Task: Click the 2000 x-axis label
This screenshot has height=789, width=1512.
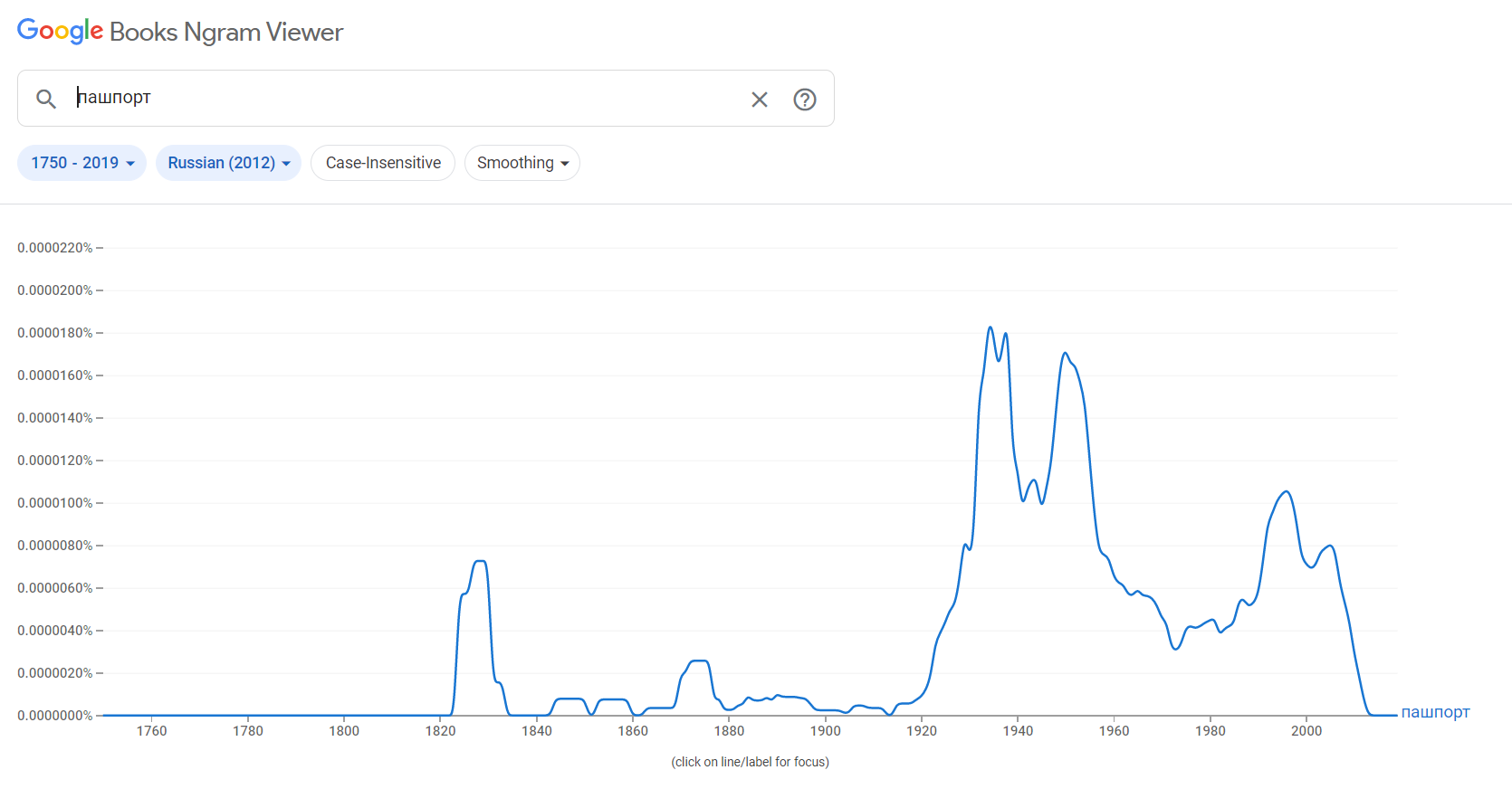Action: (x=1306, y=731)
